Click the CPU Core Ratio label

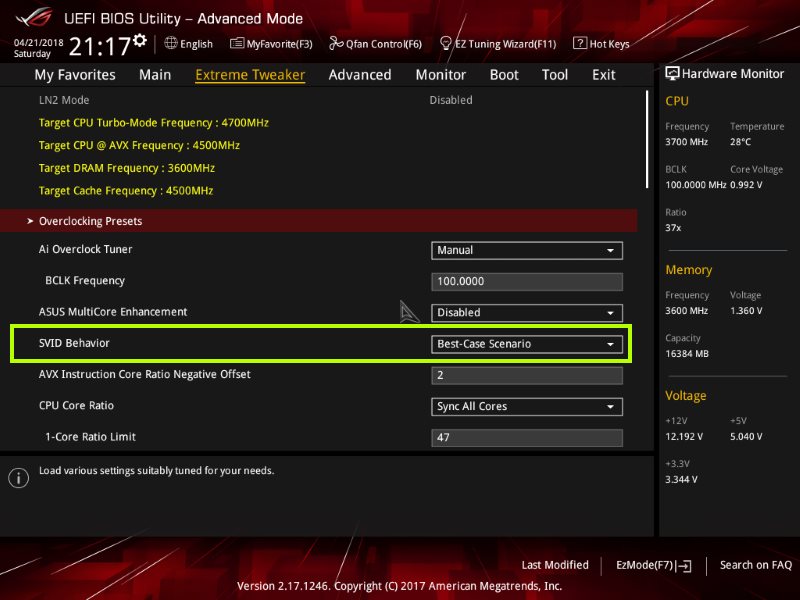[x=76, y=405]
